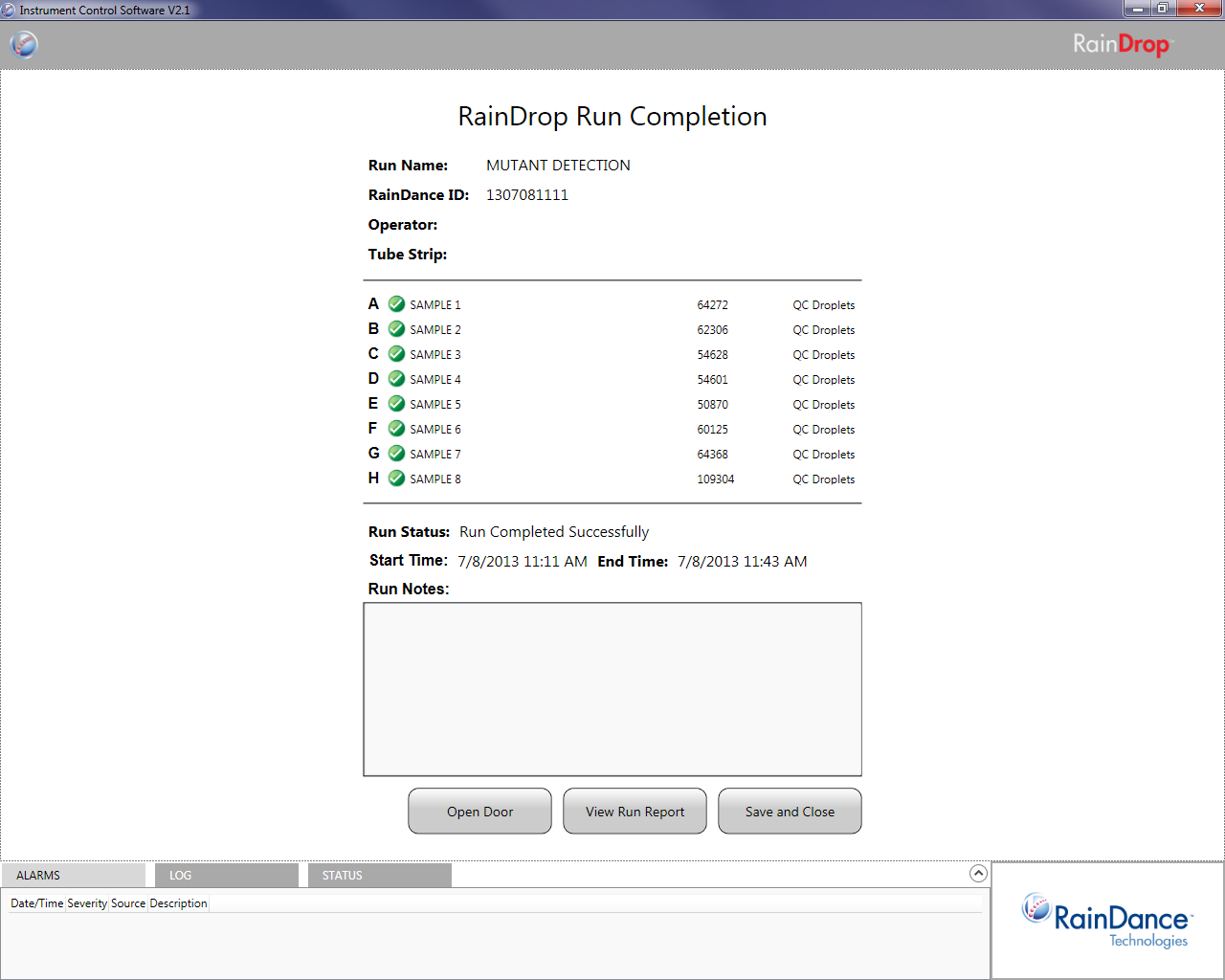1225x980 pixels.
Task: Click the RainDrop home icon in header
Action: click(x=24, y=44)
